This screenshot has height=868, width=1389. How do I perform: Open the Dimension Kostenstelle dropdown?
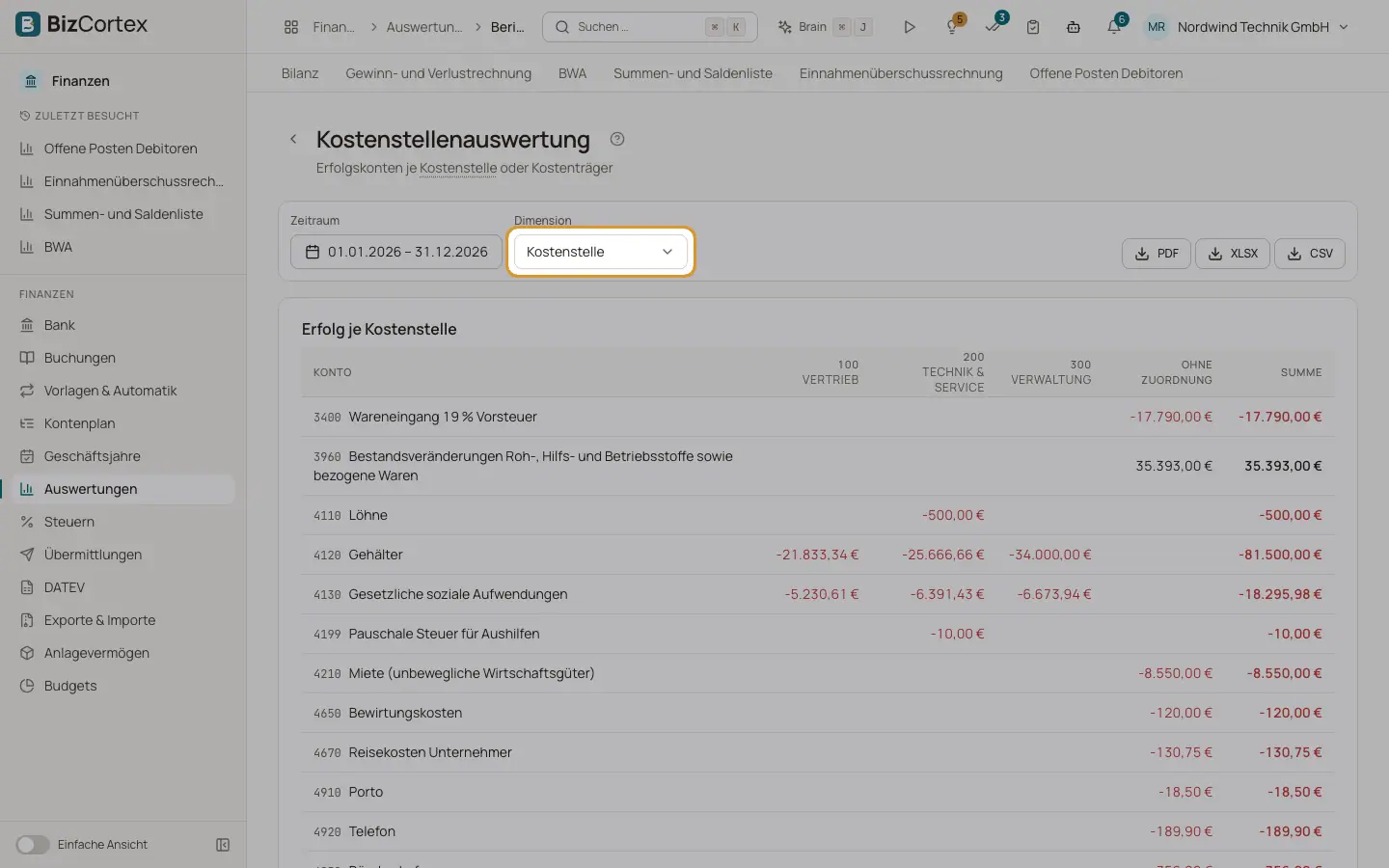[600, 252]
